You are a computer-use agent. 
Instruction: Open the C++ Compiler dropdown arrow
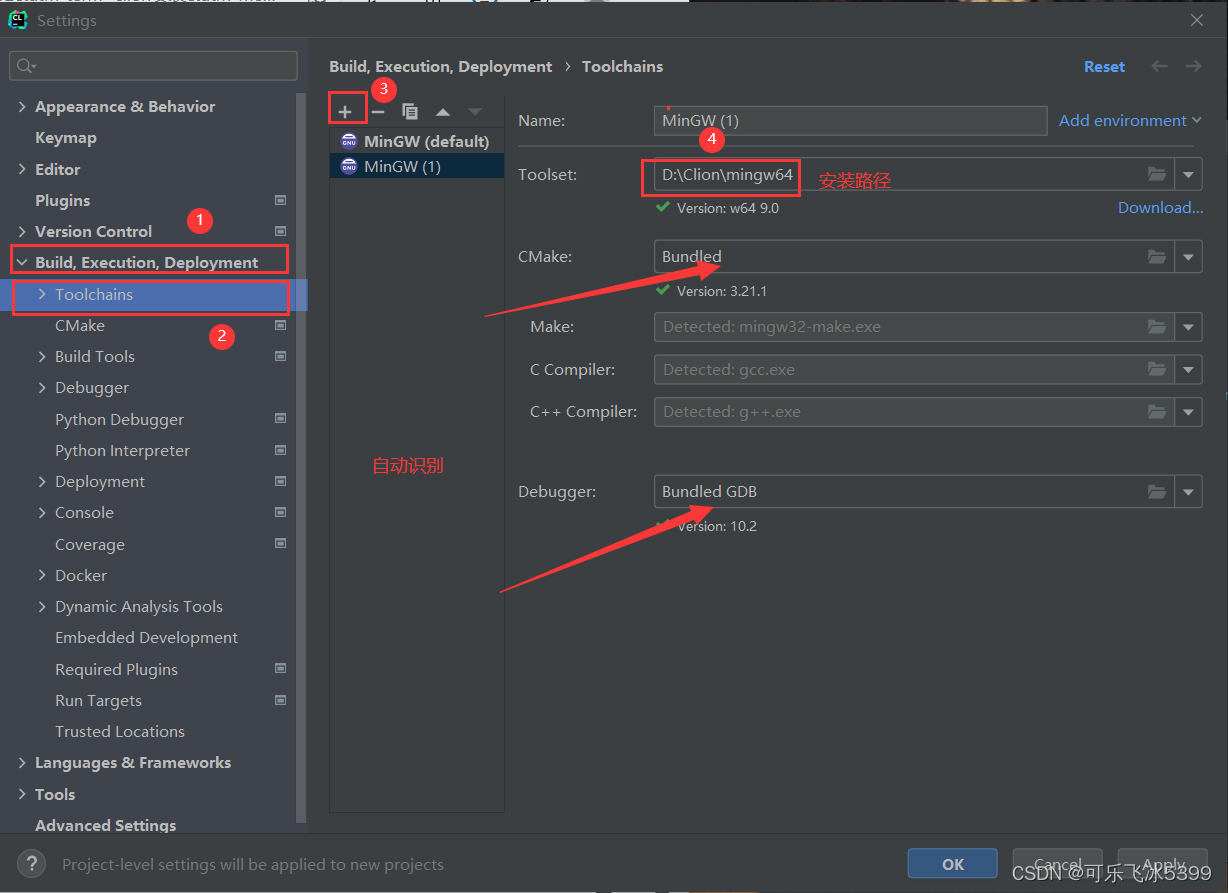[1189, 412]
